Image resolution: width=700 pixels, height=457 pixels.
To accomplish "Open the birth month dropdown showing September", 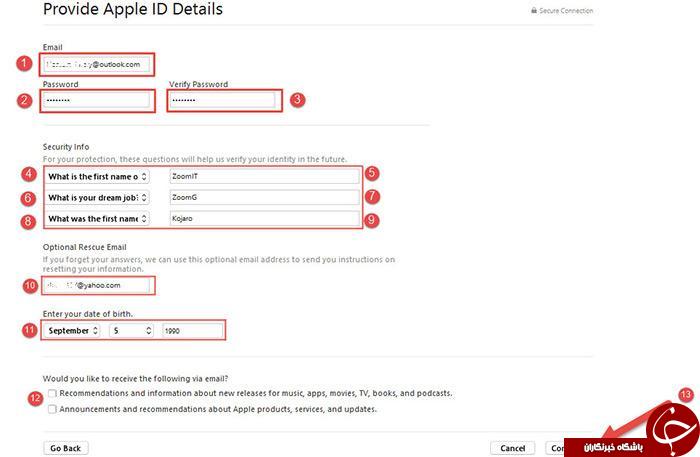I will coord(72,331).
